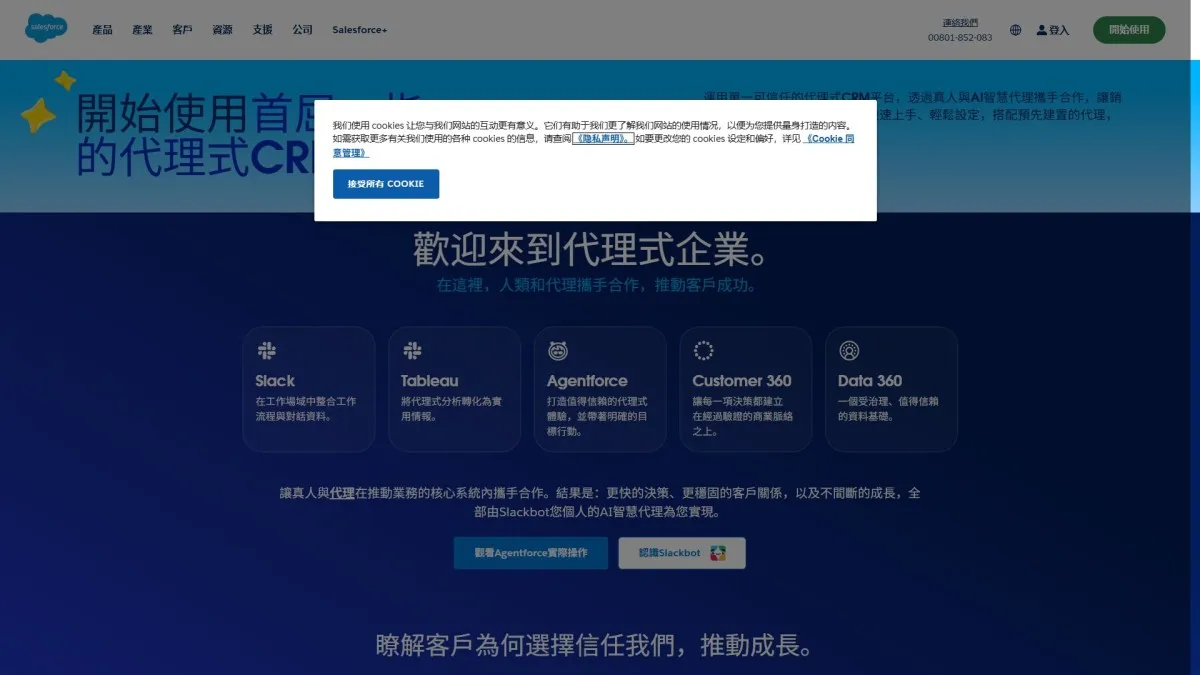Image resolution: width=1200 pixels, height=675 pixels.
Task: Click the Slack card icon
Action: pyautogui.click(x=266, y=350)
